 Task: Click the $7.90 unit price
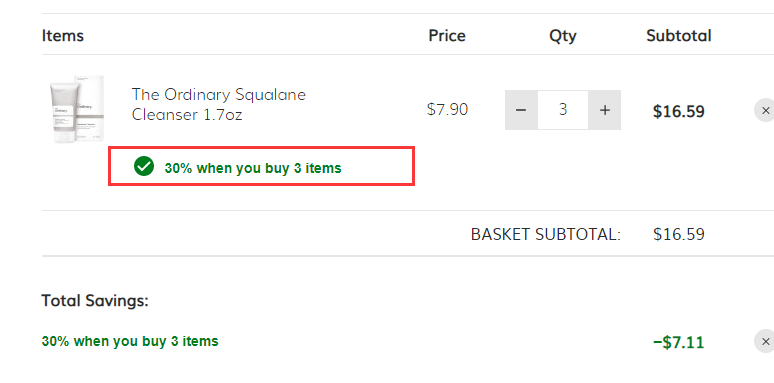click(x=447, y=109)
